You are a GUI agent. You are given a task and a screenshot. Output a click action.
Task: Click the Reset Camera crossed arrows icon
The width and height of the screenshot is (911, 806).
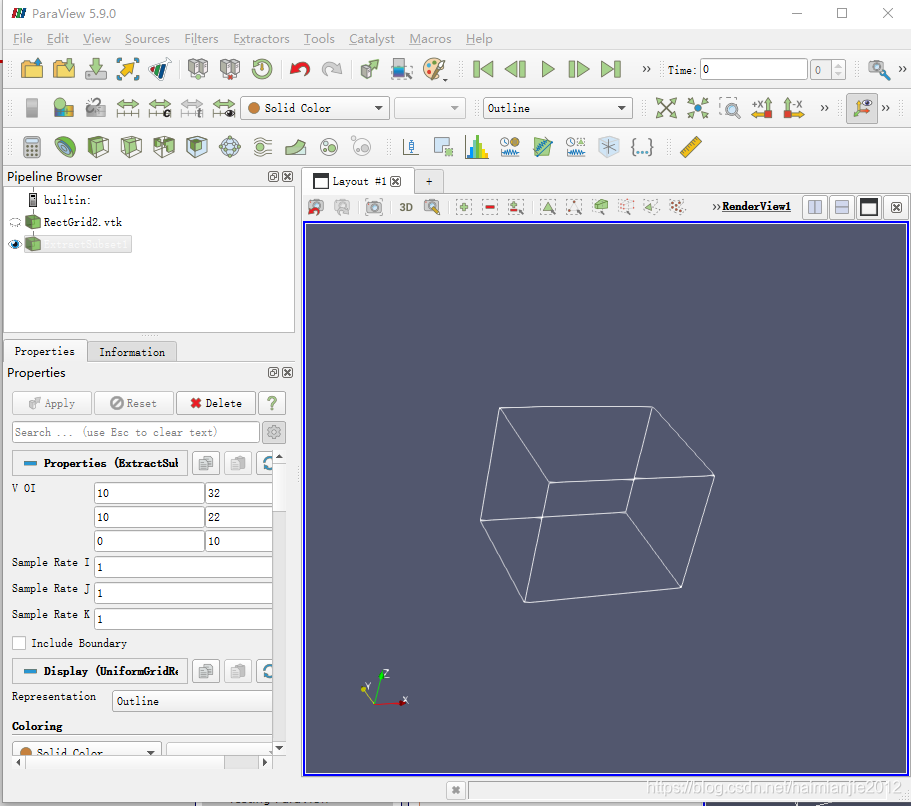pyautogui.click(x=666, y=108)
